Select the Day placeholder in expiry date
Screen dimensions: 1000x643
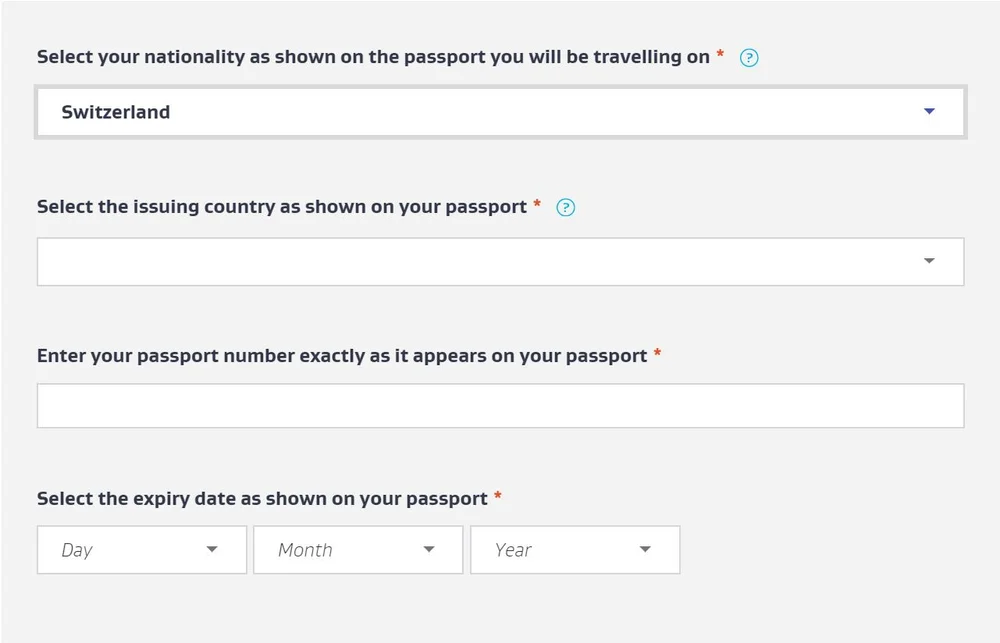pos(77,550)
